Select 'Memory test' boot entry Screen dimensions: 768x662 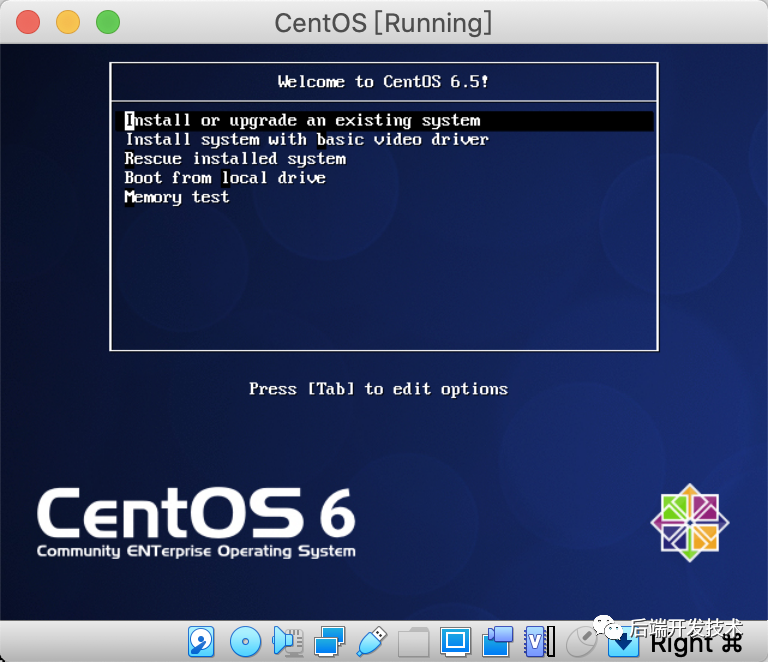point(177,197)
